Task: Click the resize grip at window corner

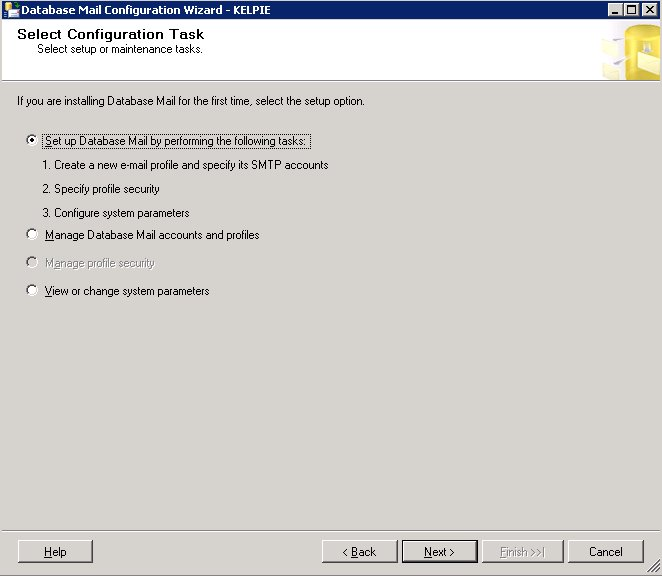Action: point(654,566)
